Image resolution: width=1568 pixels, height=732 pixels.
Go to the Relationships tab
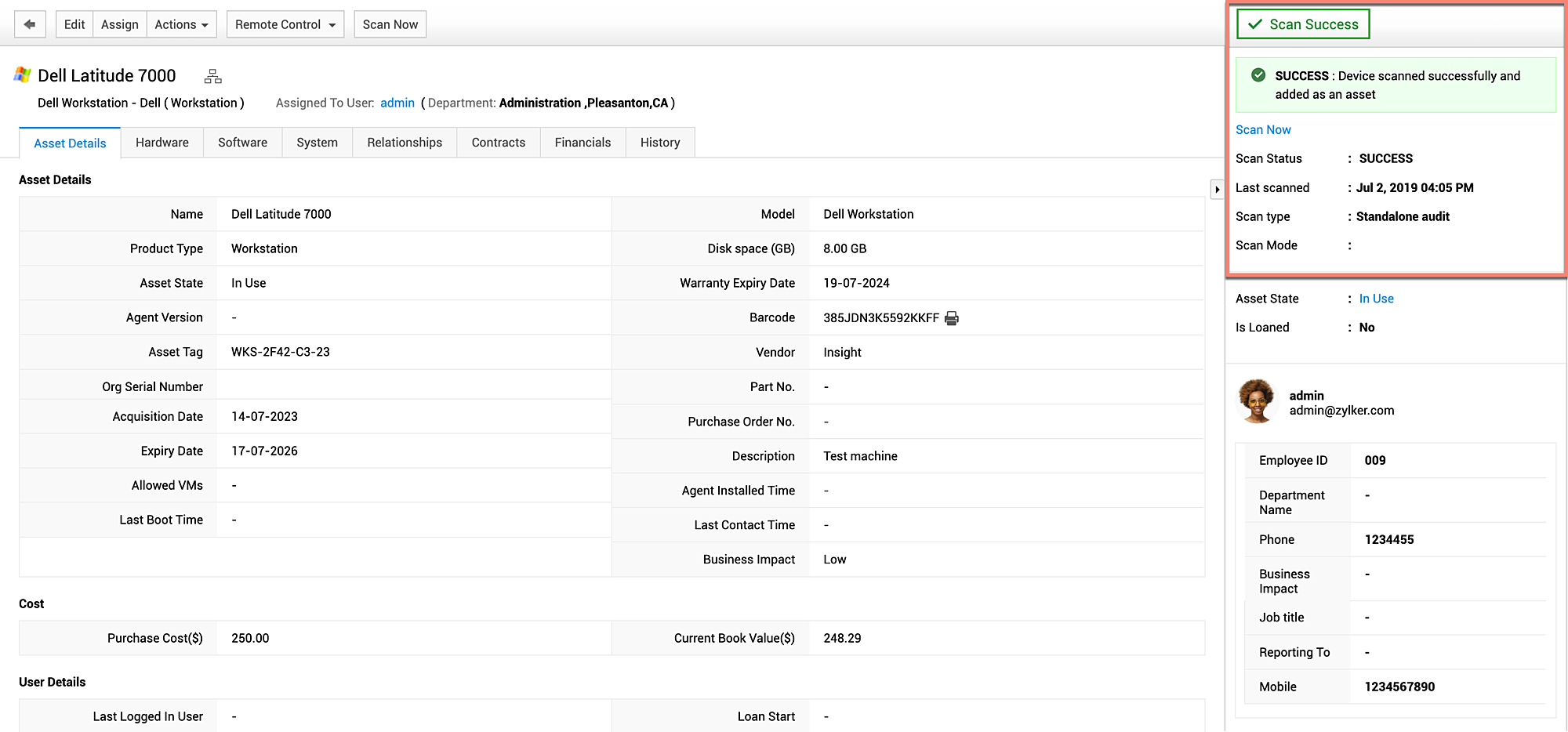(x=404, y=143)
